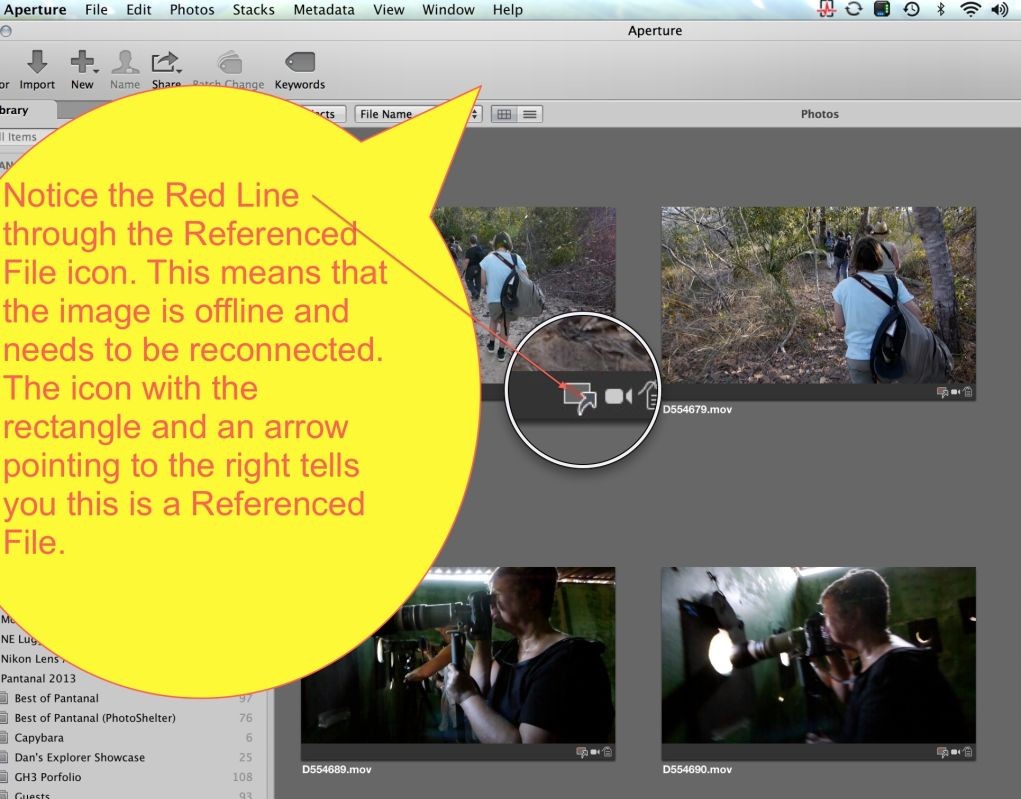Screen dimensions: 1021x799
Task: Open the File Name sort dropdown
Action: coord(417,114)
